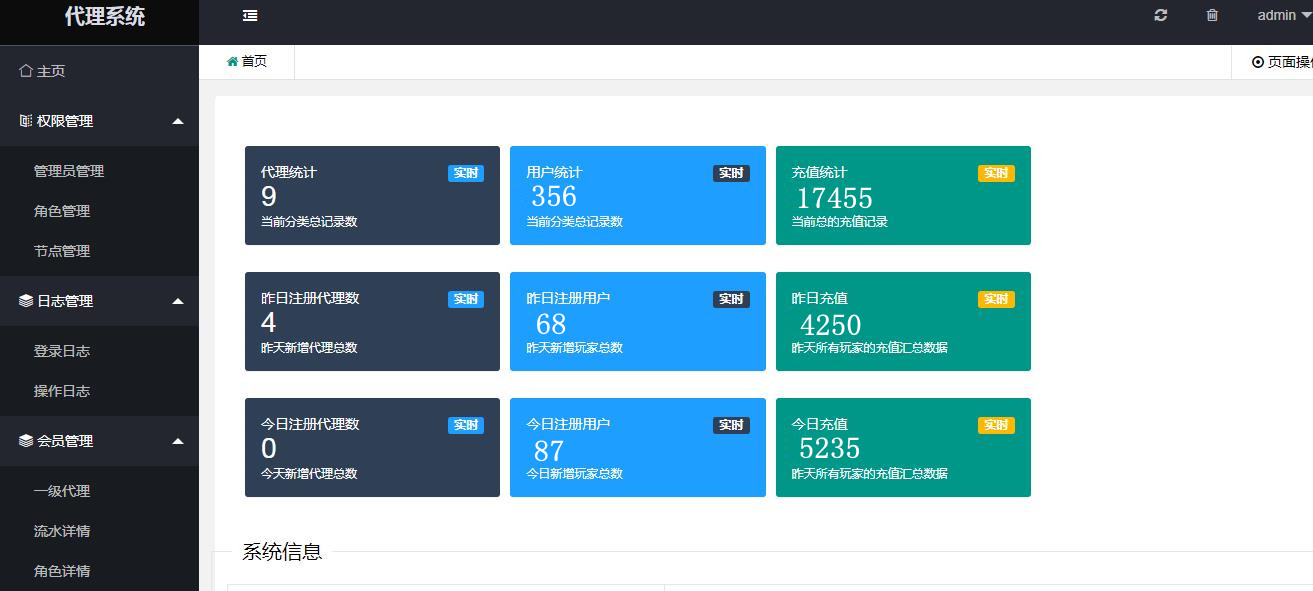Open 节点管理 in sidebar

[x=62, y=251]
